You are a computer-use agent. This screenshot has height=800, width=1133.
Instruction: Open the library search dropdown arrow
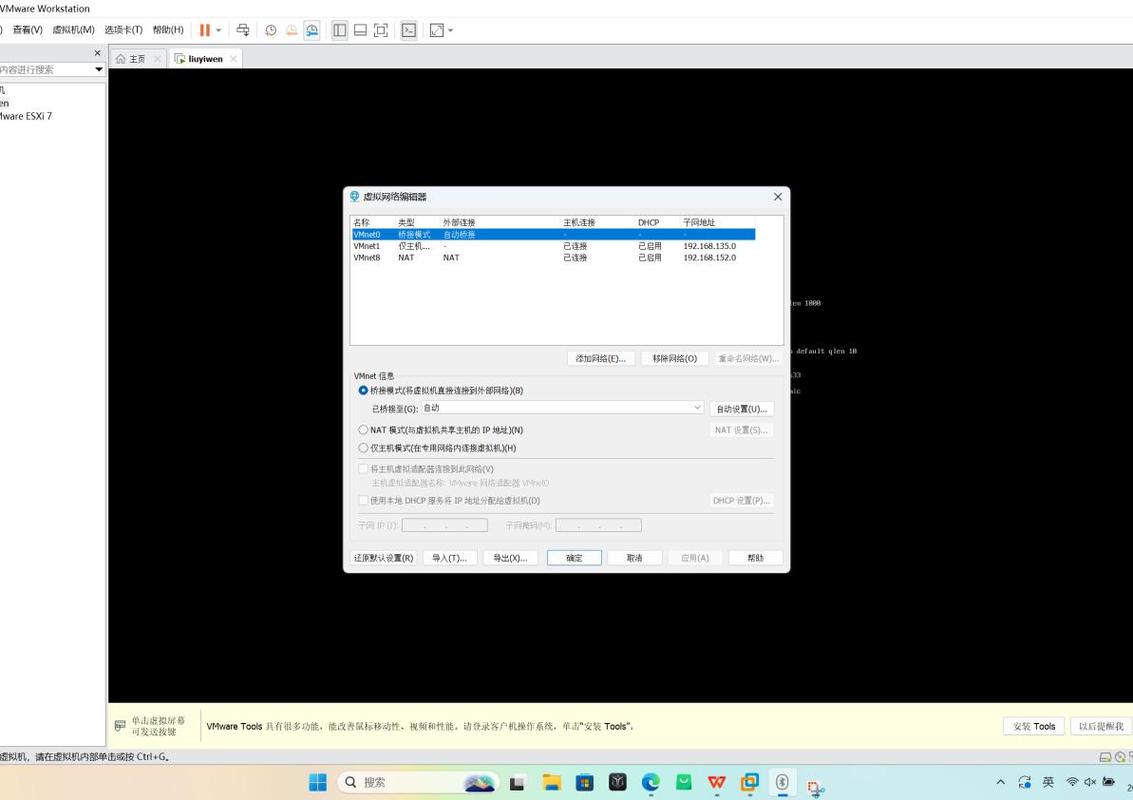click(x=99, y=69)
